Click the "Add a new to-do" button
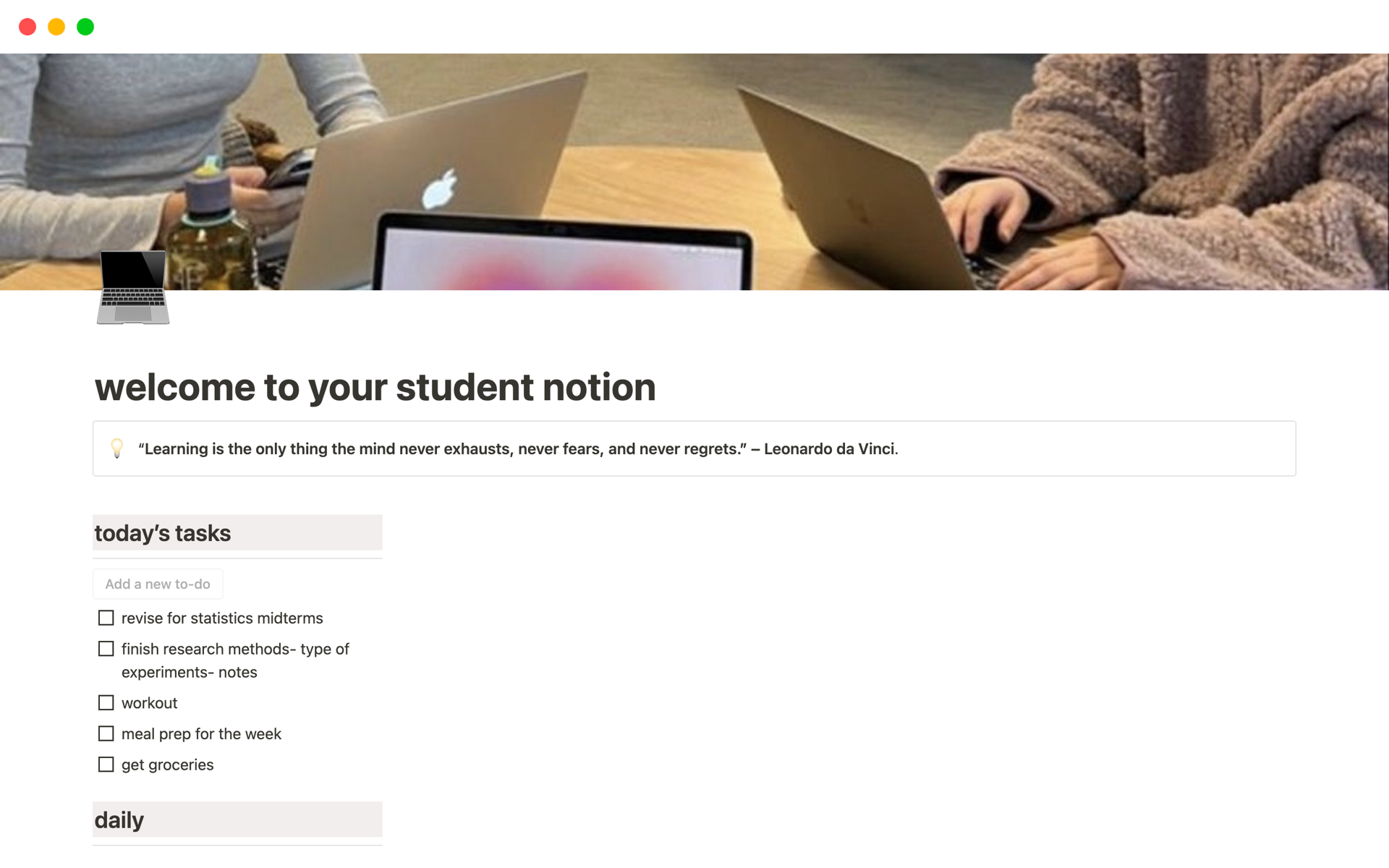1389x868 pixels. coord(158,584)
